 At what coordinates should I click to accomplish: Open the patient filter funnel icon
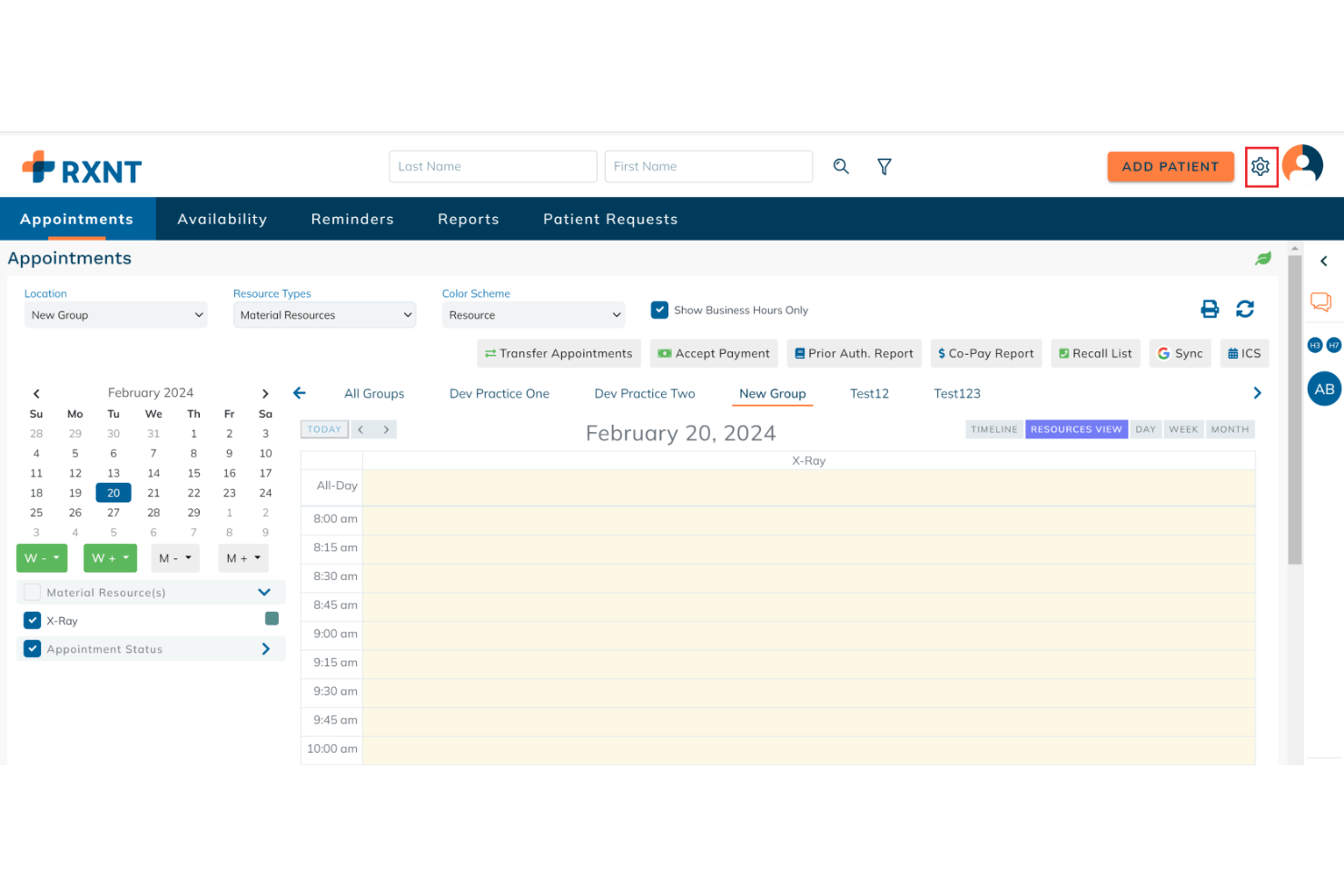click(x=884, y=166)
